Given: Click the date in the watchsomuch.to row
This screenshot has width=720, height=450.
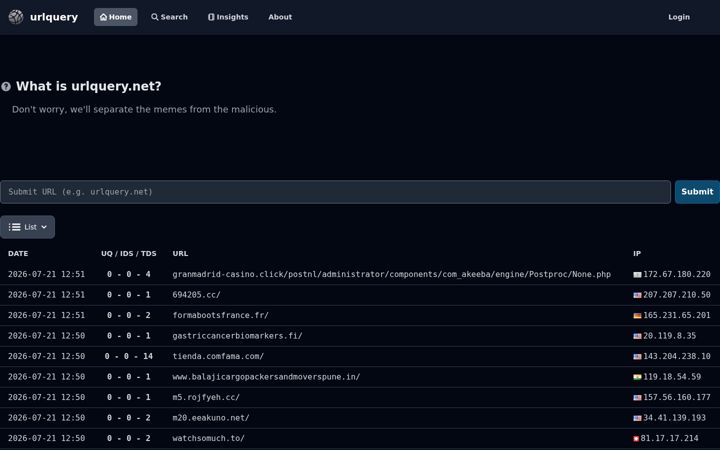Looking at the screenshot, I should pos(46,438).
